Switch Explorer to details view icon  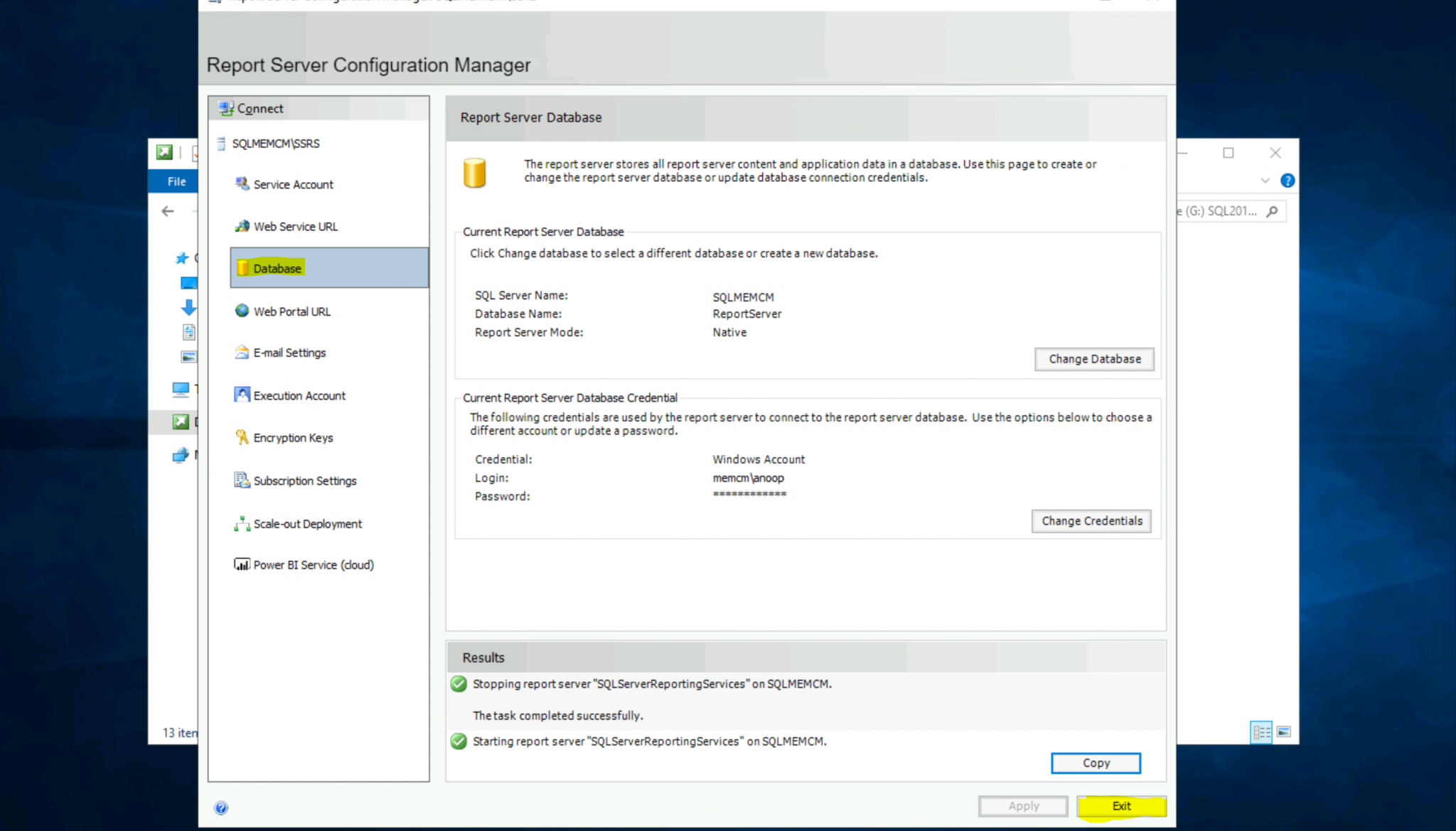point(1261,731)
